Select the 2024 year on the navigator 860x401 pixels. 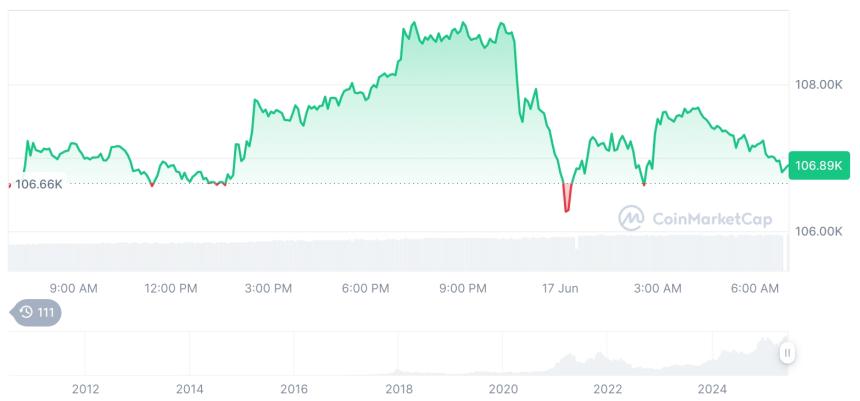pyautogui.click(x=712, y=388)
